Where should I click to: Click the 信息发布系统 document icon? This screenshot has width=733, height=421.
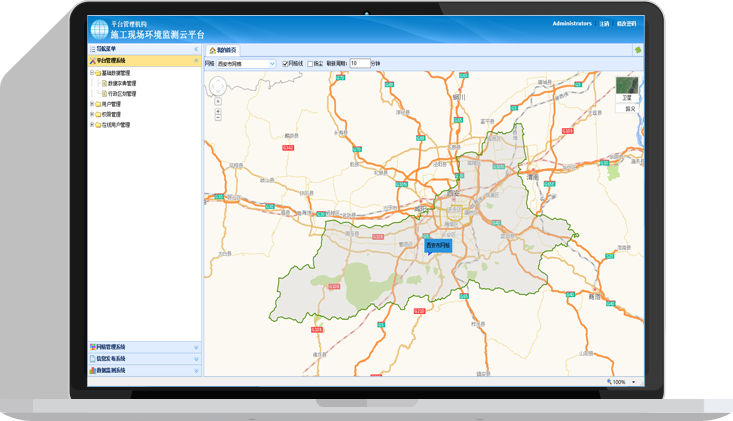93,359
